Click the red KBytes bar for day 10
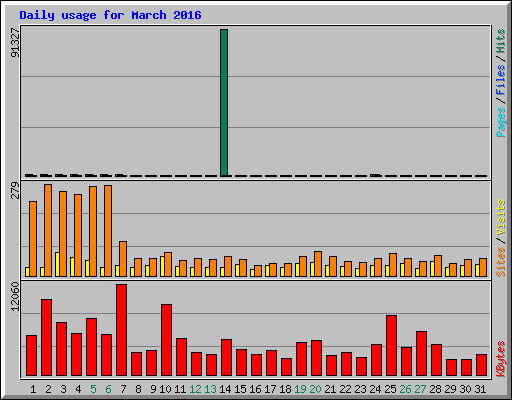 [x=167, y=340]
